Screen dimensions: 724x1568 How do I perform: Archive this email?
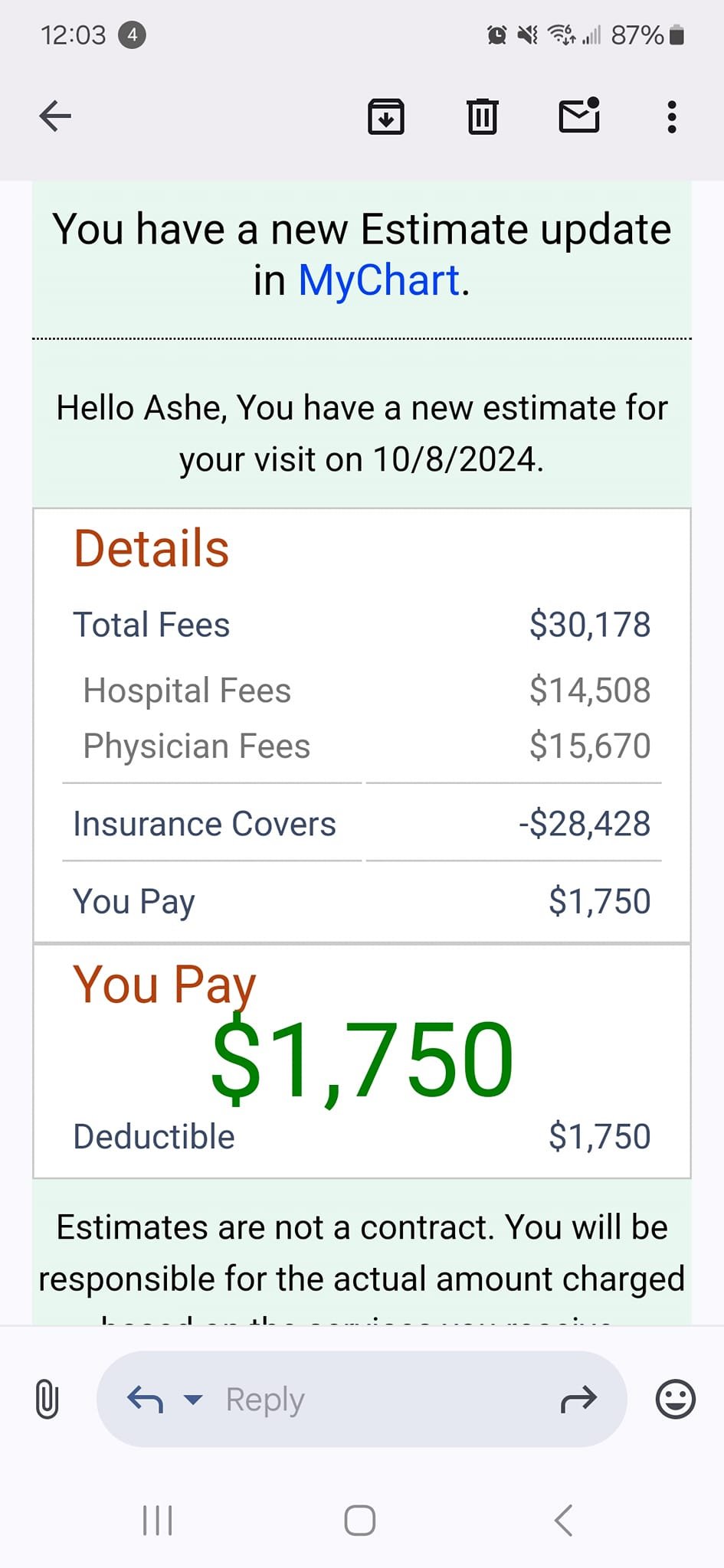click(386, 116)
